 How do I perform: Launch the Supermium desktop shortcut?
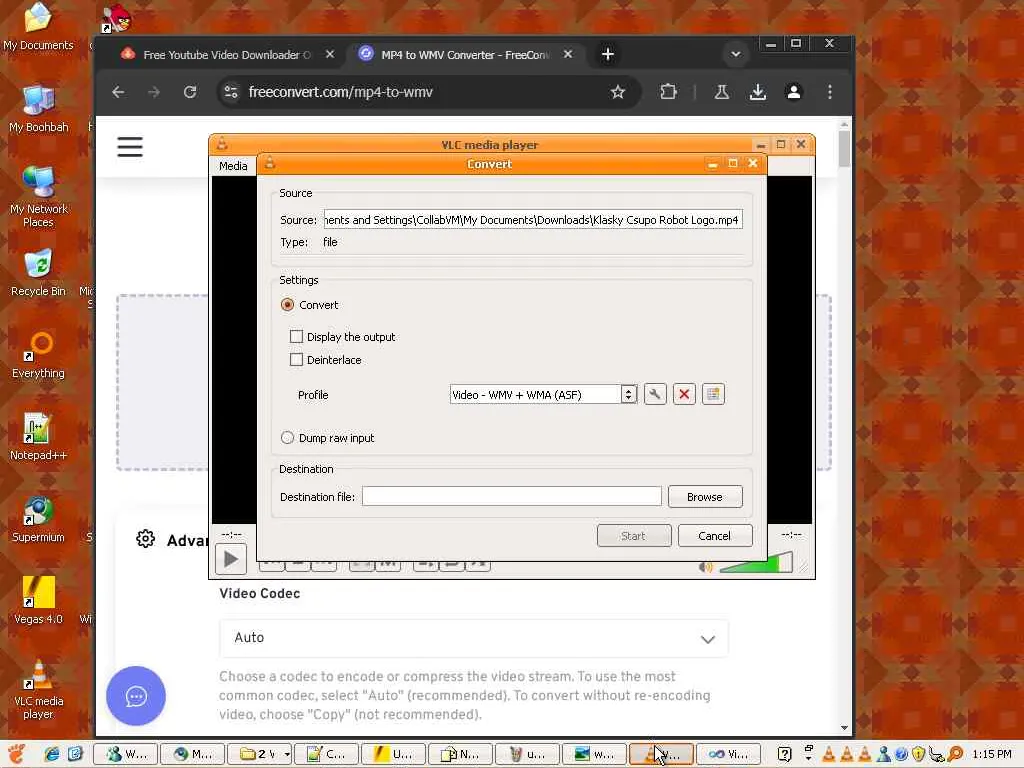click(38, 519)
